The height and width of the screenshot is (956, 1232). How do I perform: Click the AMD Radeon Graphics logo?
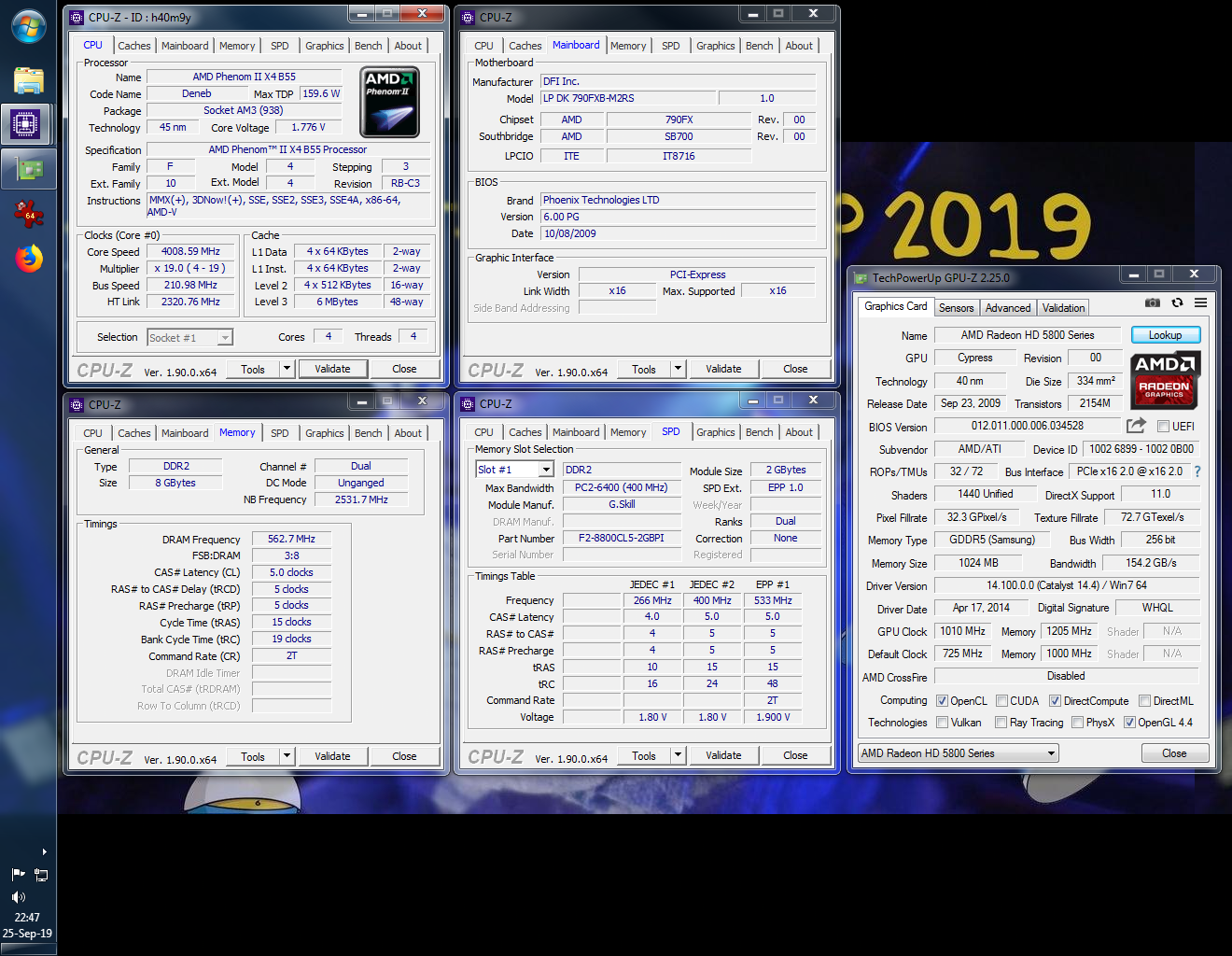tap(1165, 380)
